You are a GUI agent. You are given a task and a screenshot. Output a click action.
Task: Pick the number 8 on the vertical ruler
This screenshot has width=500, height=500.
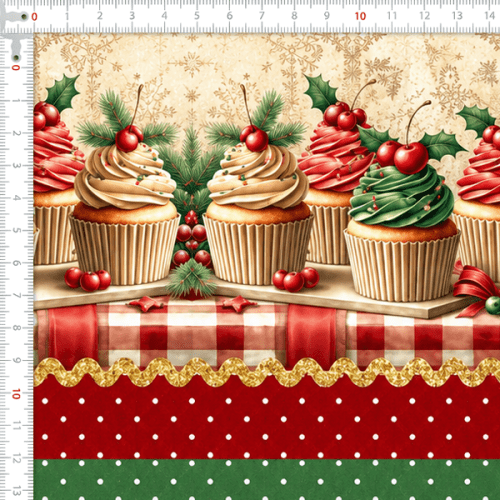16,328
